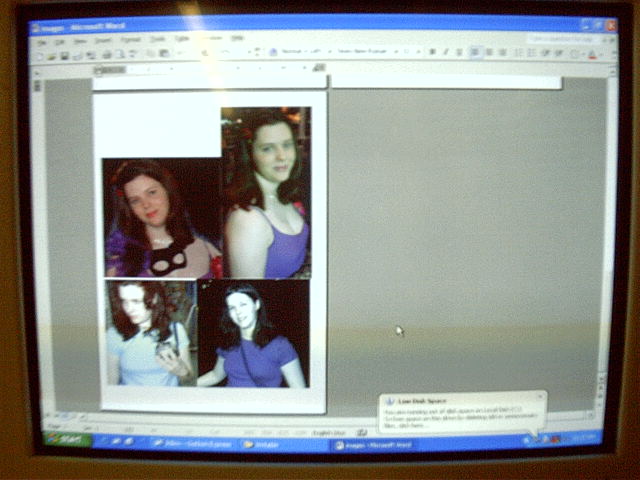640x480 pixels.
Task: Select the masquerade mask photo
Action: (x=162, y=218)
